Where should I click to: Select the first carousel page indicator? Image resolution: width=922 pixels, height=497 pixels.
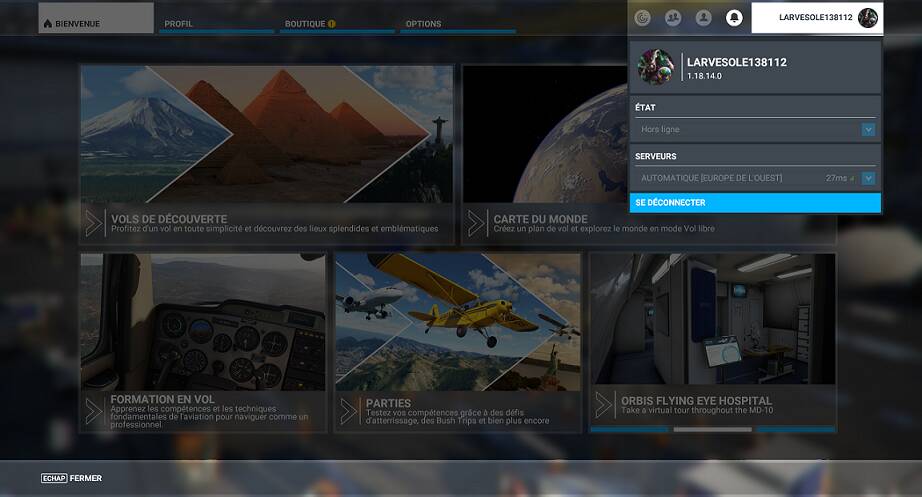pyautogui.click(x=629, y=429)
